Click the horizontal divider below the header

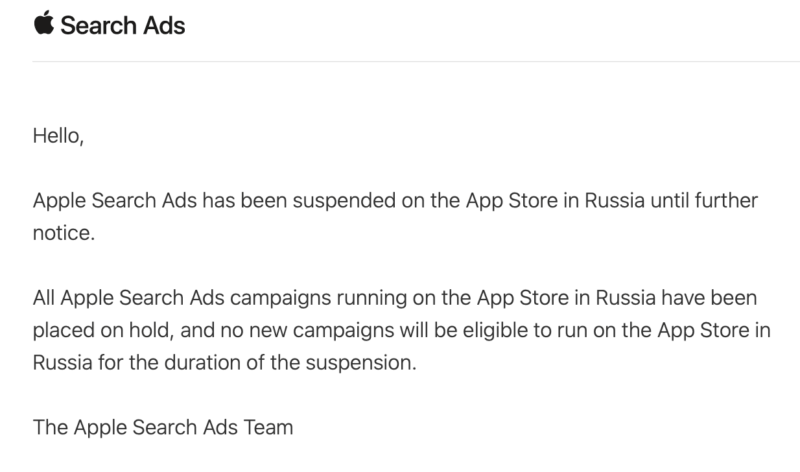[x=416, y=62]
